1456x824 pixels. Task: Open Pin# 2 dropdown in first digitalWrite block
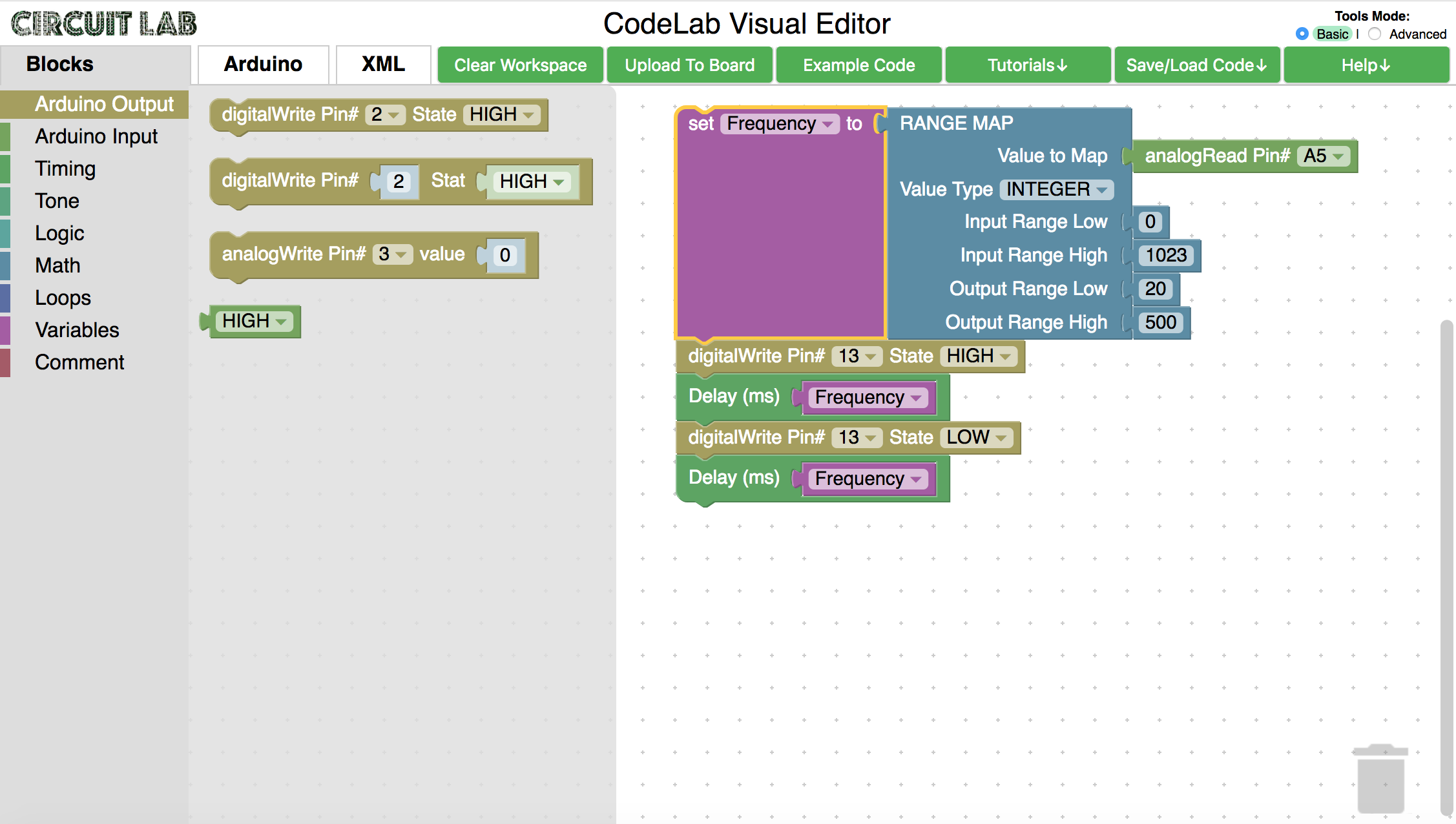(385, 114)
